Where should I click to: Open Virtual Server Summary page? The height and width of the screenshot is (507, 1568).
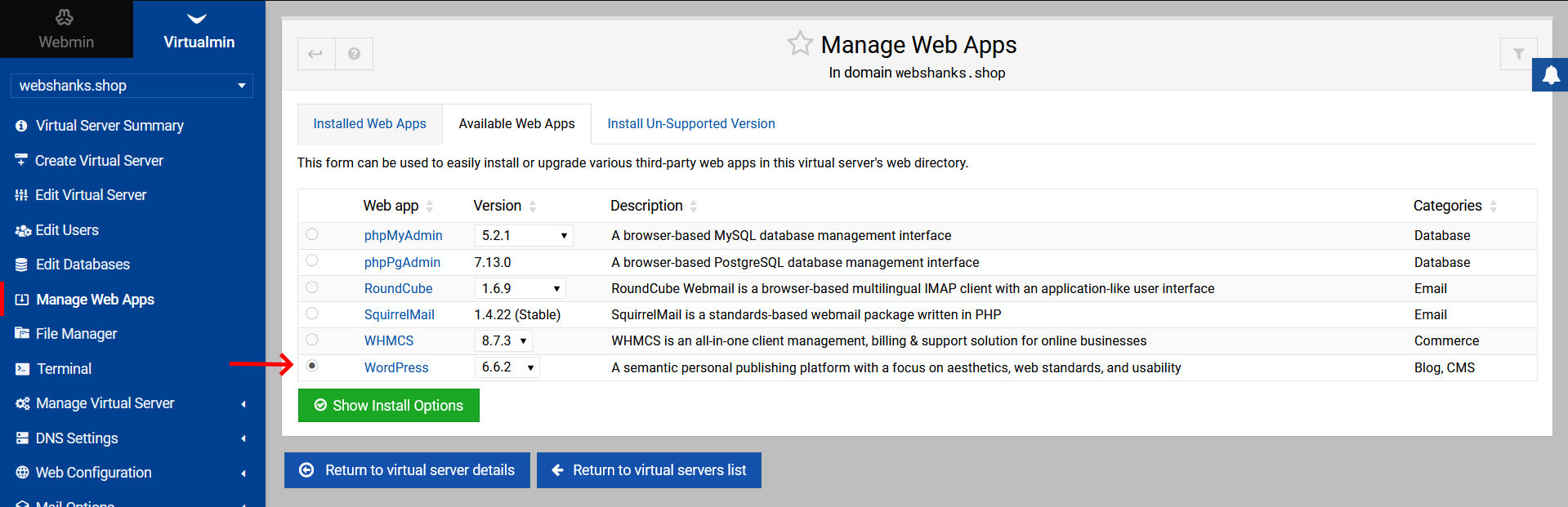(109, 126)
